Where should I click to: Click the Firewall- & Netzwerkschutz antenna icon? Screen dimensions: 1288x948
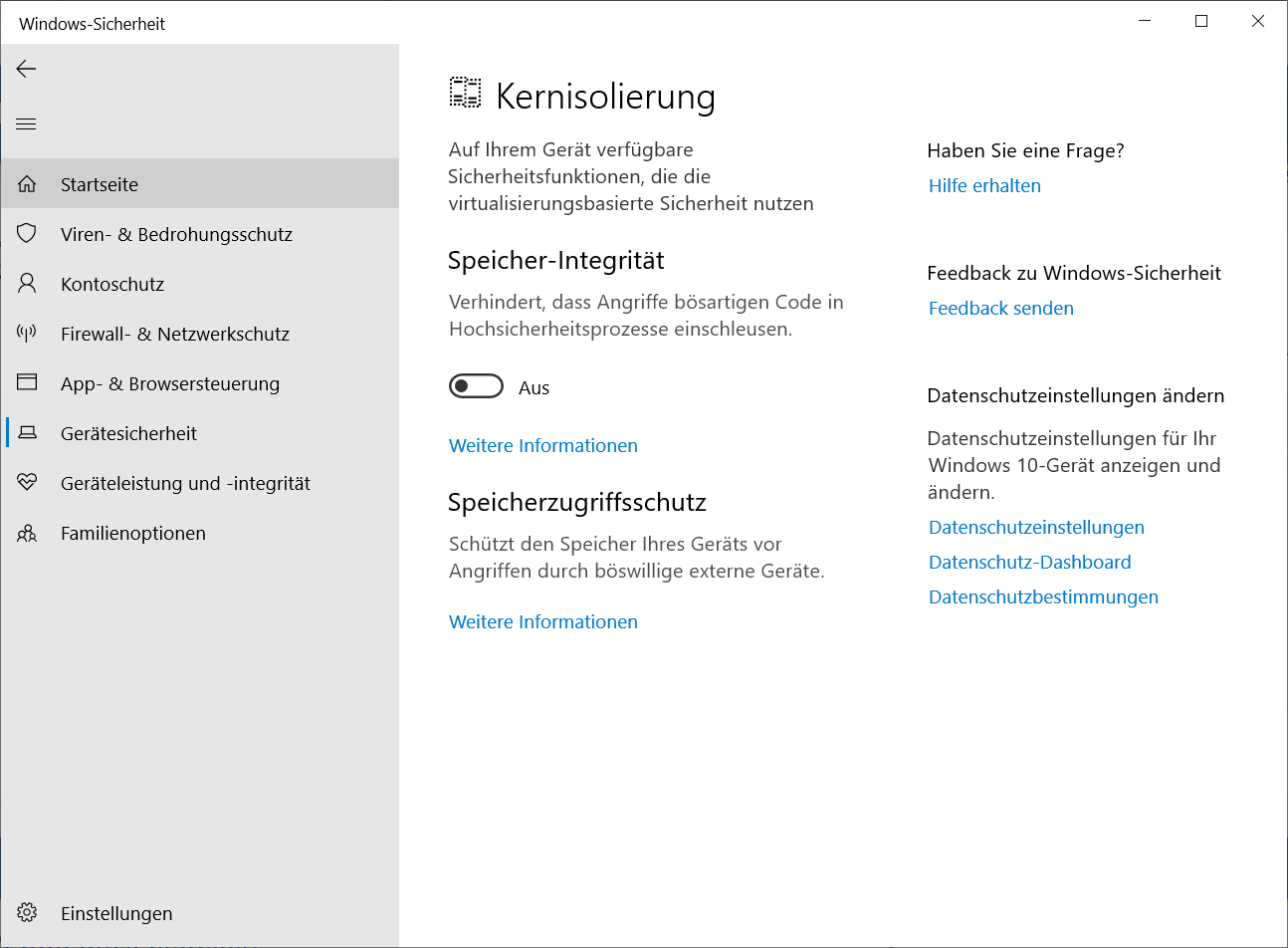(x=27, y=334)
